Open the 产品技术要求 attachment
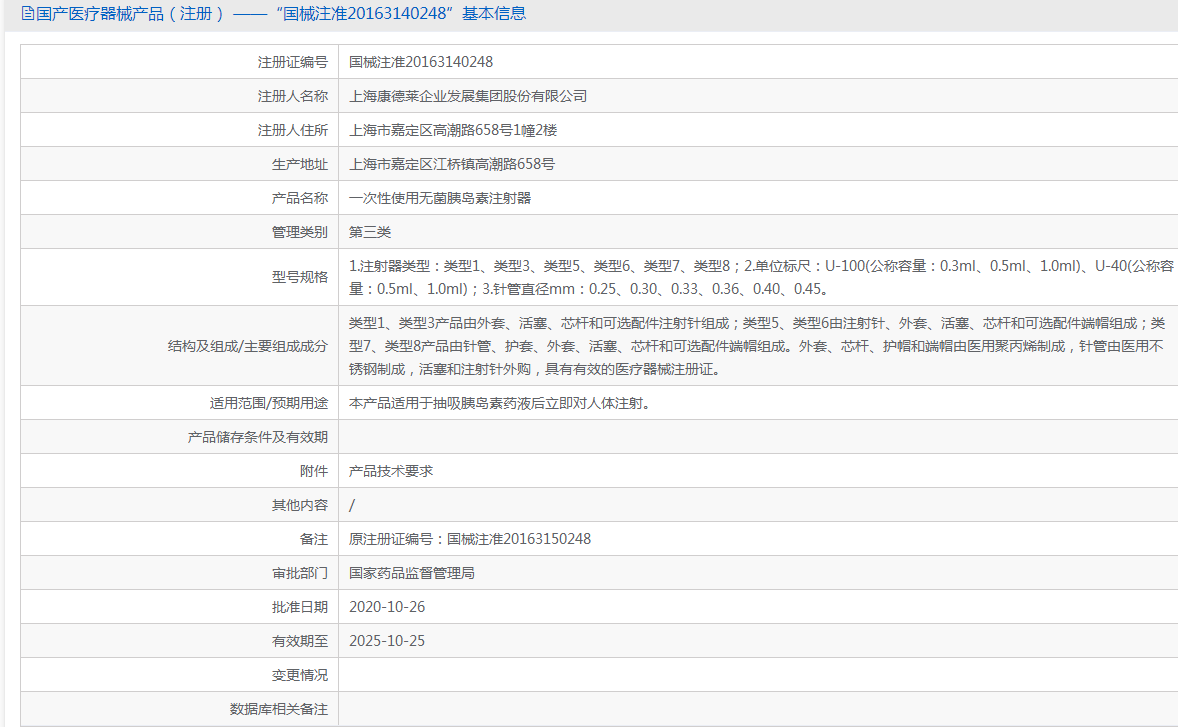The image size is (1178, 727). (391, 471)
